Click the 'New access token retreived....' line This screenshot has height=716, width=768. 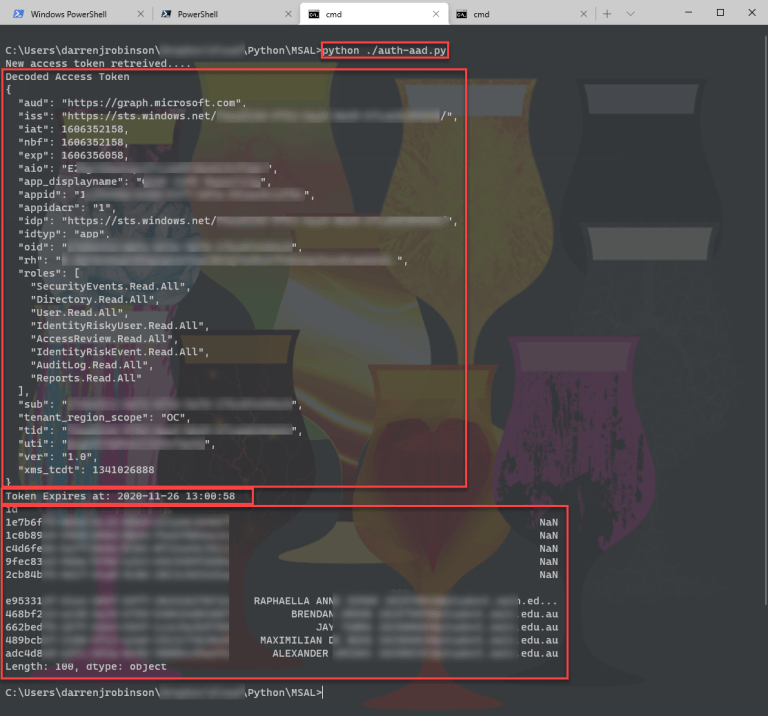98,64
